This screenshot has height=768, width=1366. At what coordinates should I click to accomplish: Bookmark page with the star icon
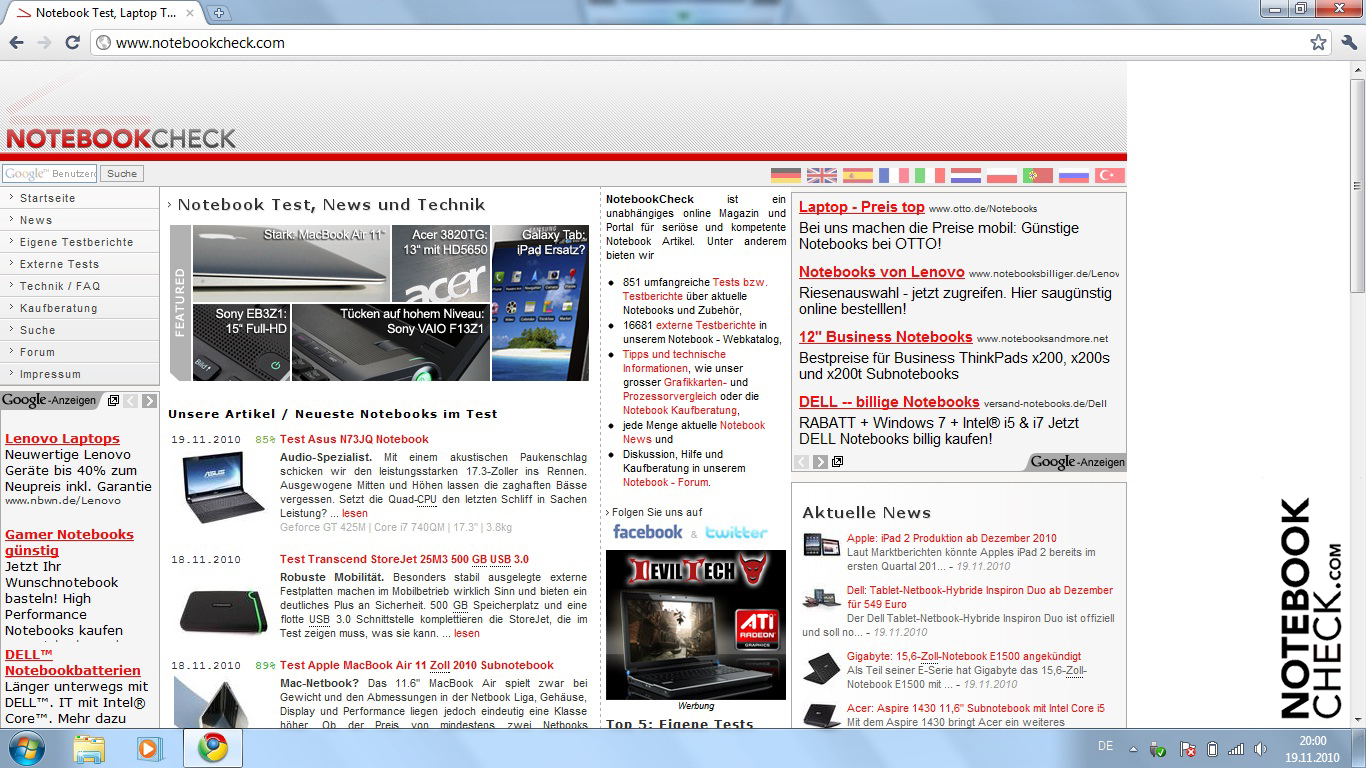tap(1318, 43)
